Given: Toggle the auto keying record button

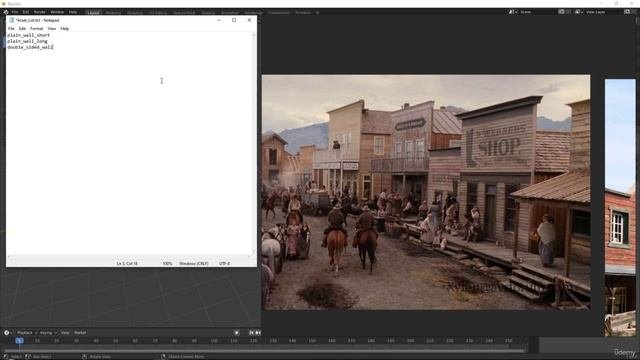Looking at the screenshot, I should point(237,333).
